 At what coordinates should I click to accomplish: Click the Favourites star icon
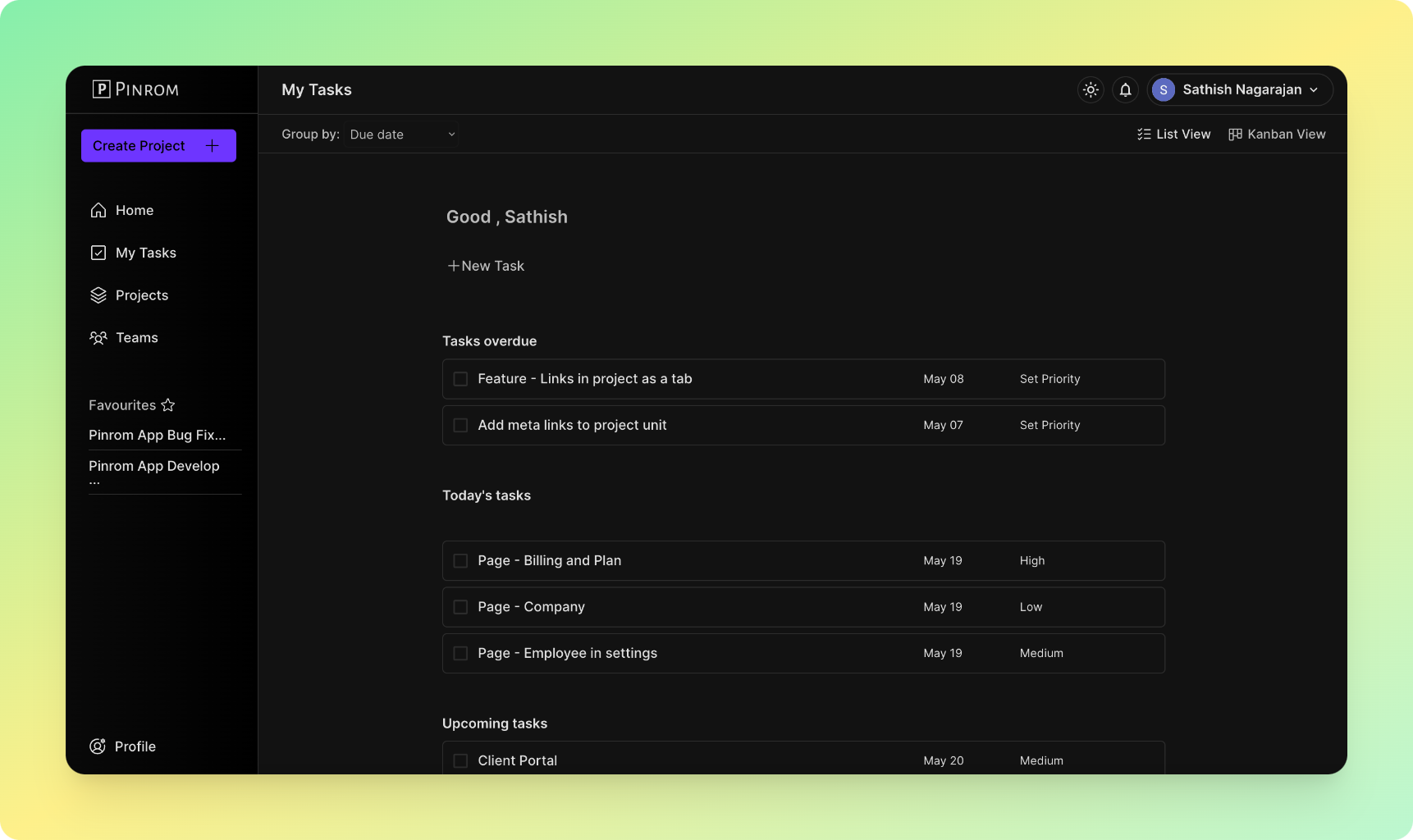[168, 405]
